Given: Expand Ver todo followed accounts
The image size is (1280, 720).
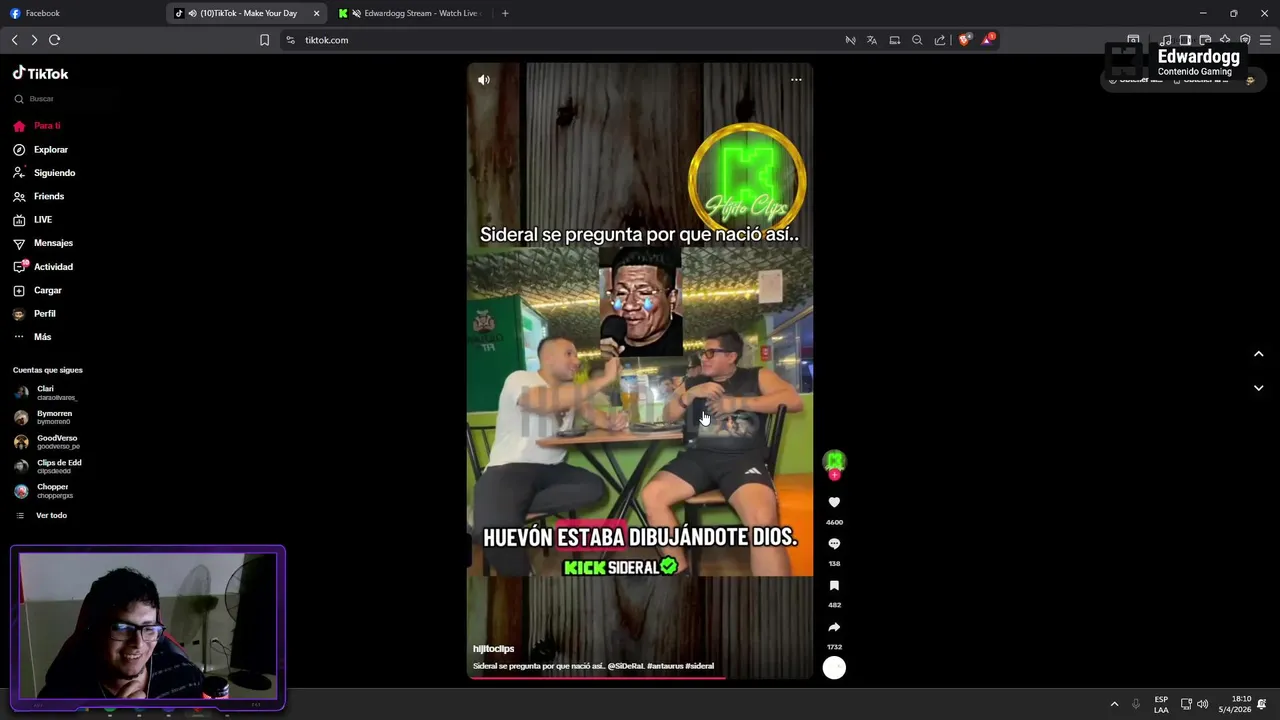Looking at the screenshot, I should [40, 516].
